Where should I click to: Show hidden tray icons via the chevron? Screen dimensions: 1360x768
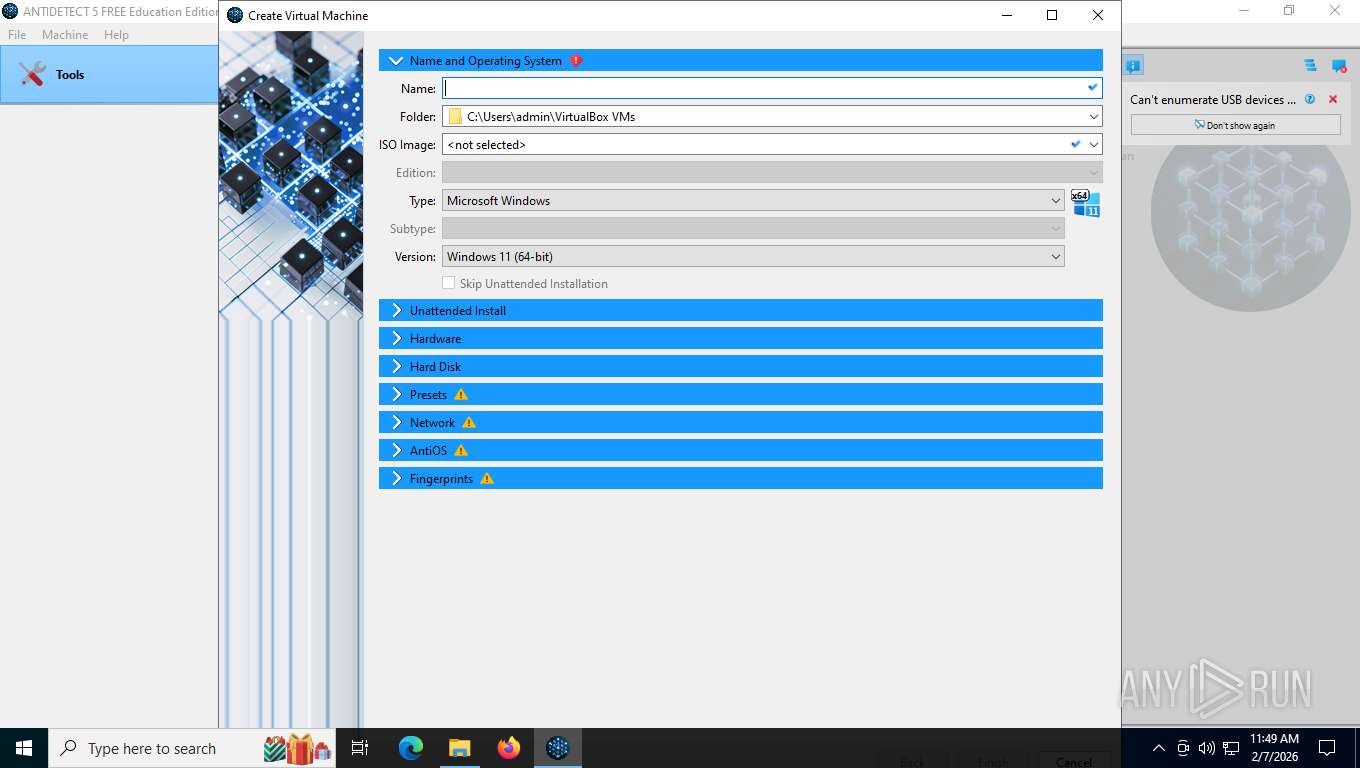point(1159,748)
